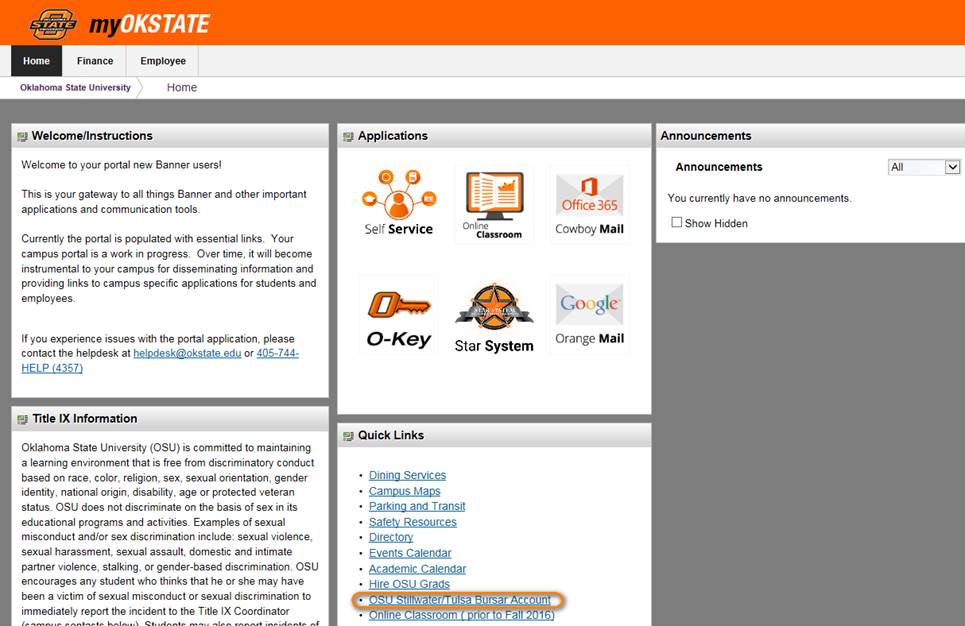Image resolution: width=965 pixels, height=626 pixels.
Task: Open the OSU Stillwater/Tulsa Bursar Account link
Action: pos(459,599)
